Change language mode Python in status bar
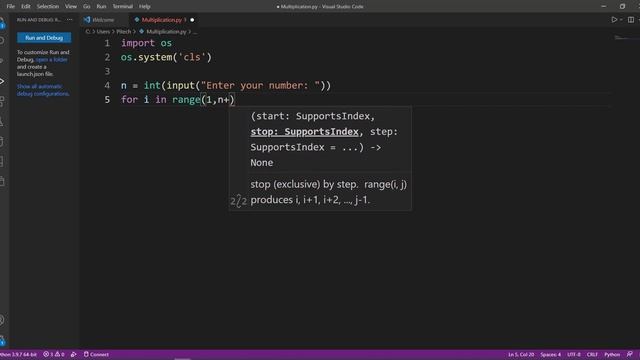 (x=612, y=354)
